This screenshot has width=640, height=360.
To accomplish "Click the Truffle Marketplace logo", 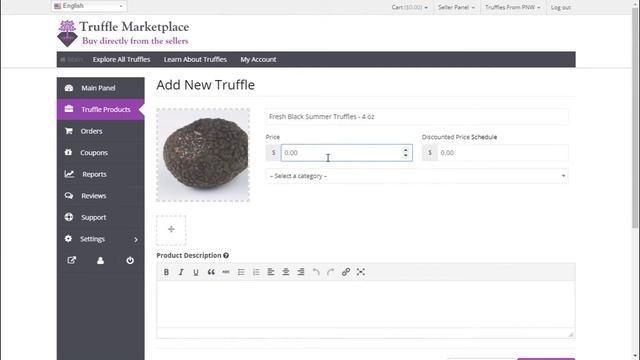I will 123,33.
